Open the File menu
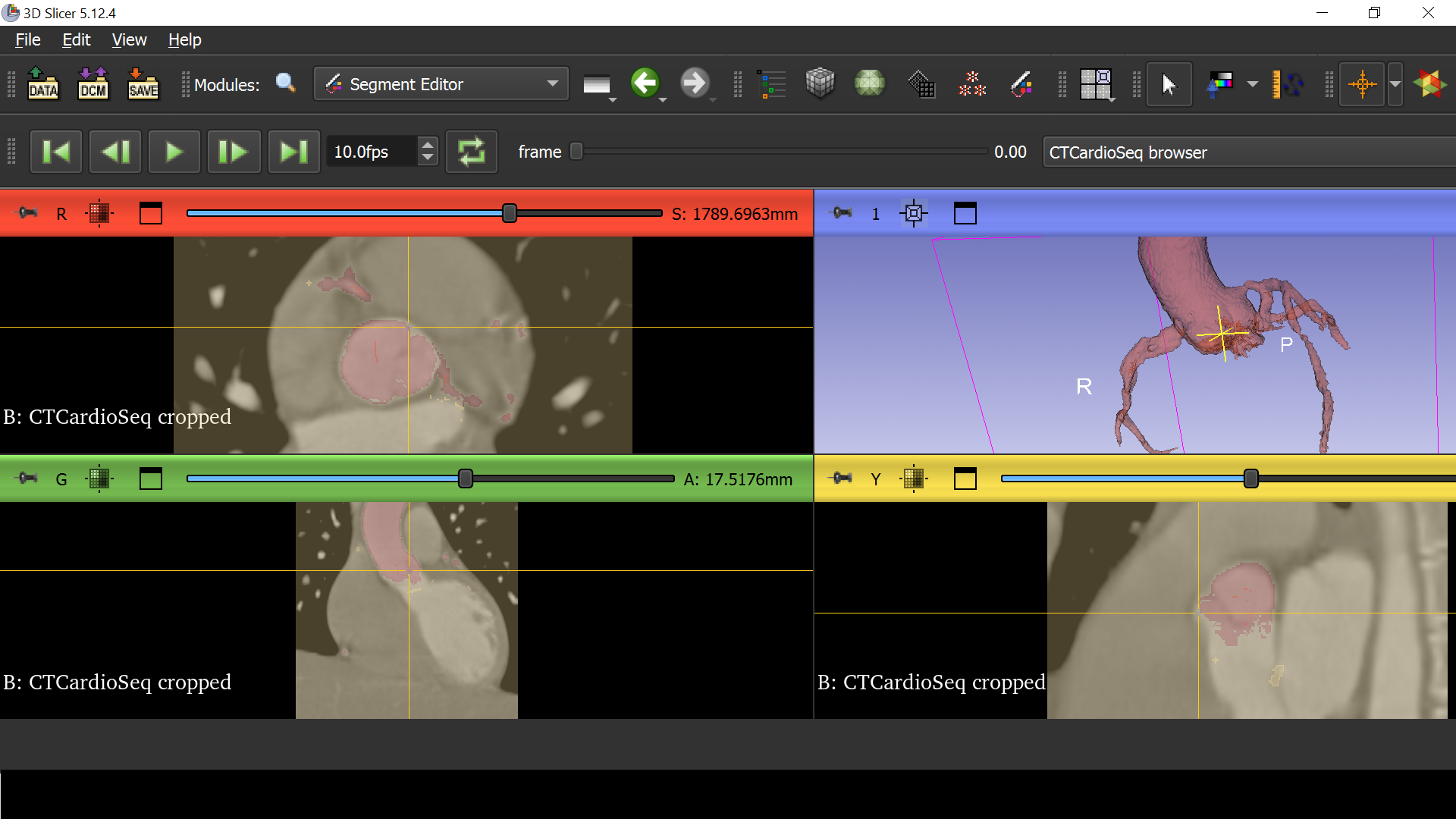Viewport: 1456px width, 819px height. point(28,39)
